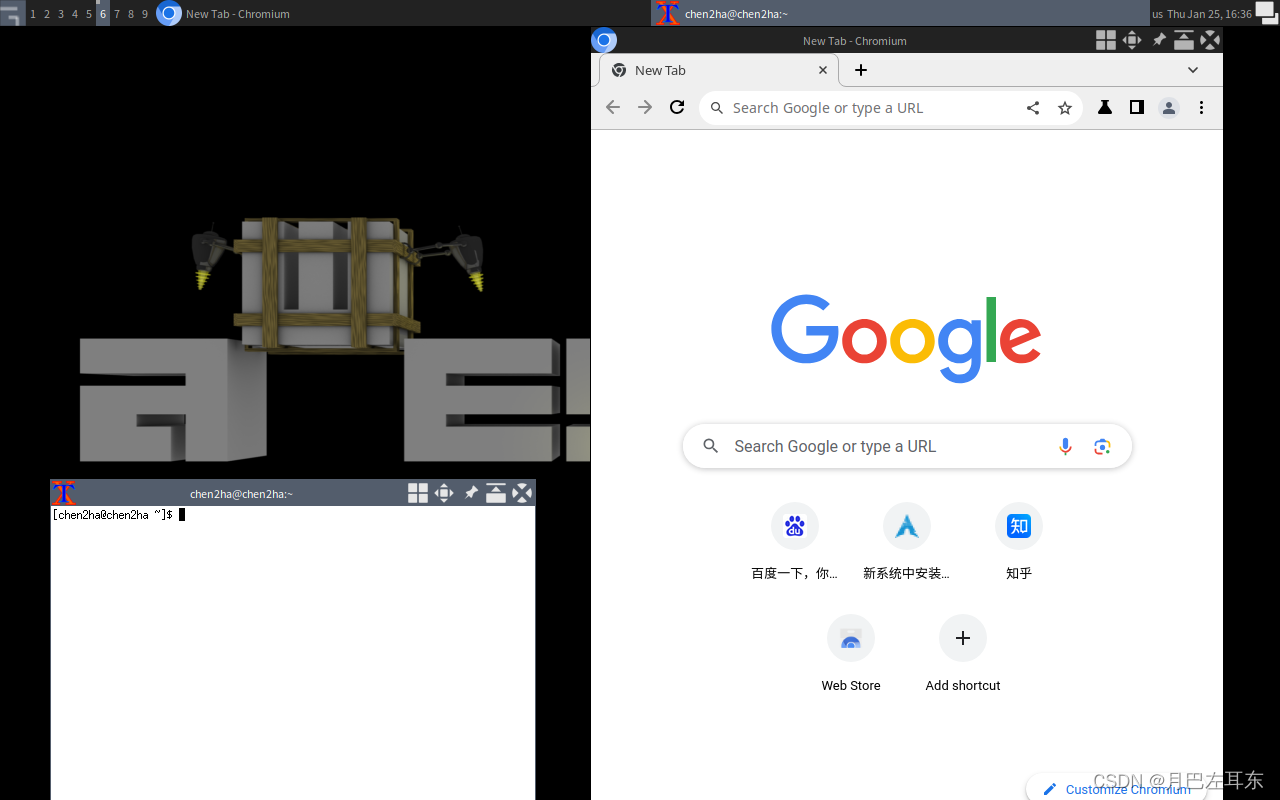
Task: Click the 'us' keyboard layout indicator
Action: click(x=1157, y=14)
